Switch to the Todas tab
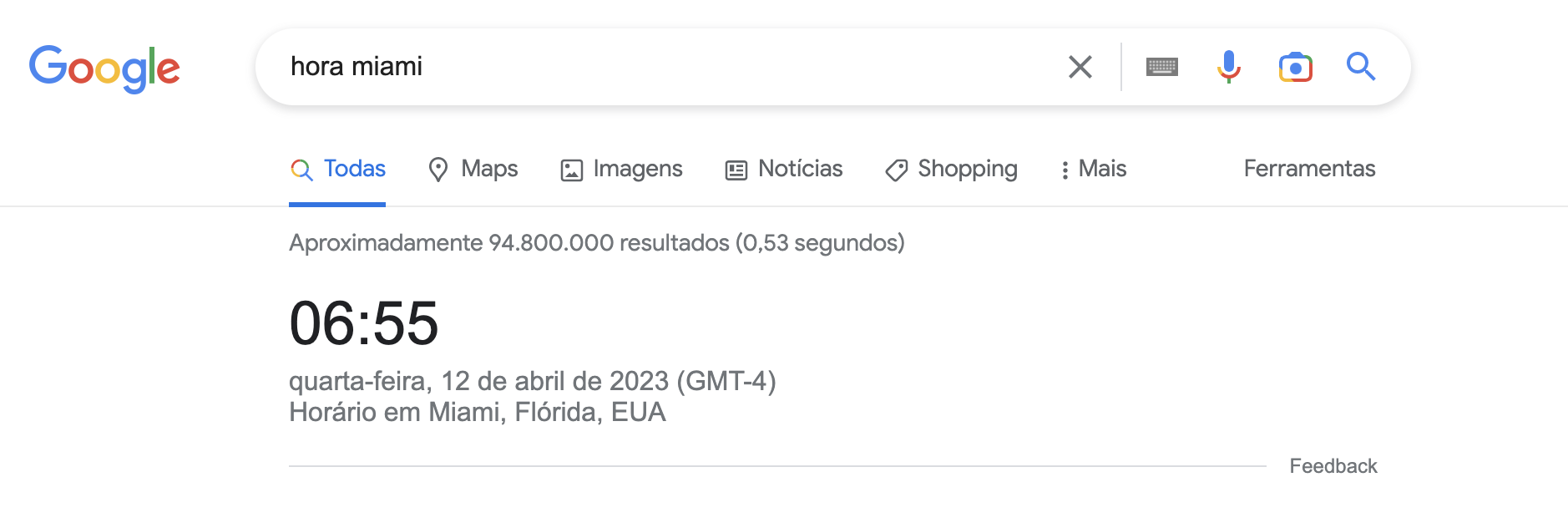This screenshot has width=1568, height=528. [x=337, y=168]
